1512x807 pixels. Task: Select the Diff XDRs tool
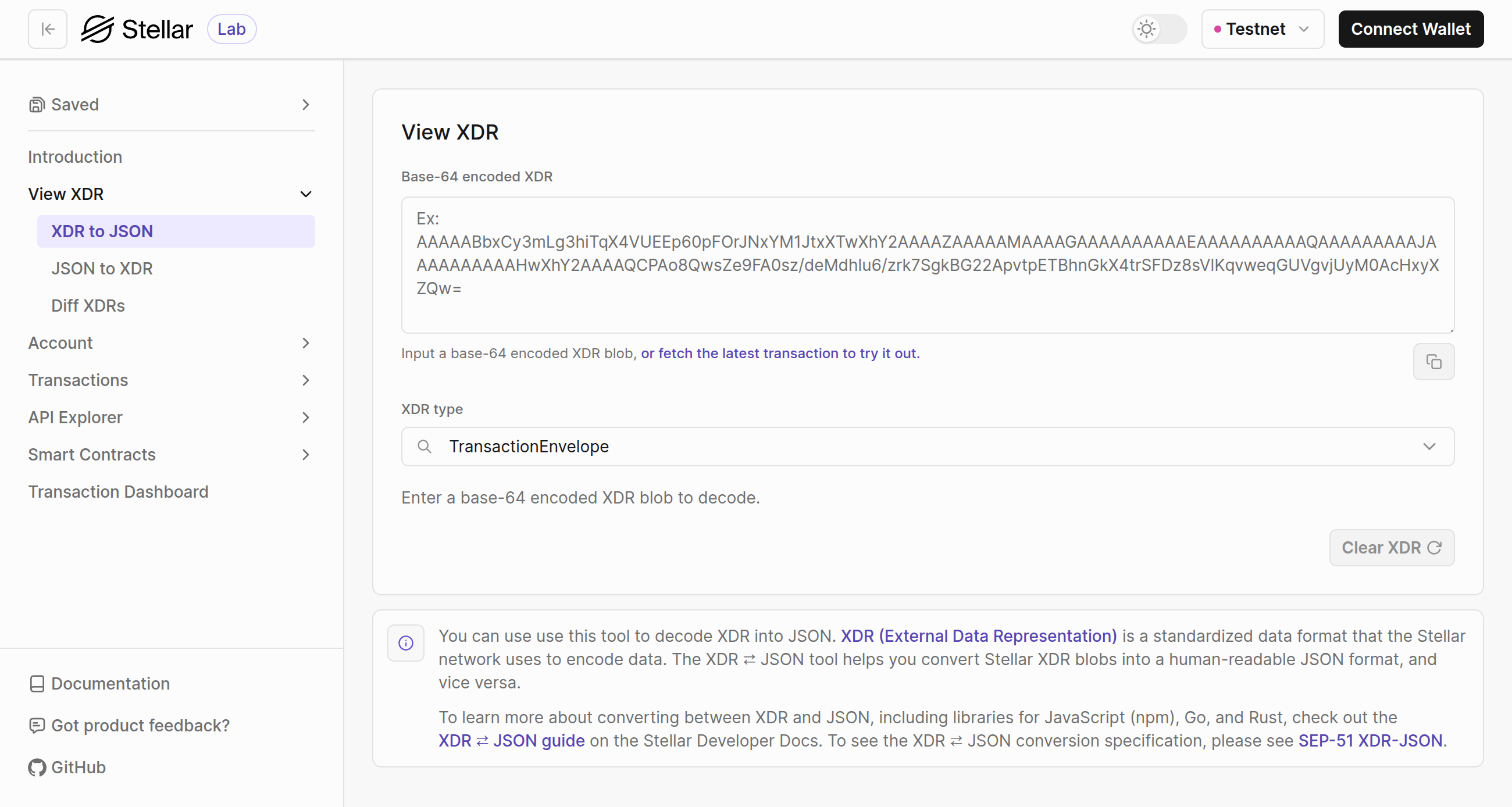pyautogui.click(x=87, y=305)
